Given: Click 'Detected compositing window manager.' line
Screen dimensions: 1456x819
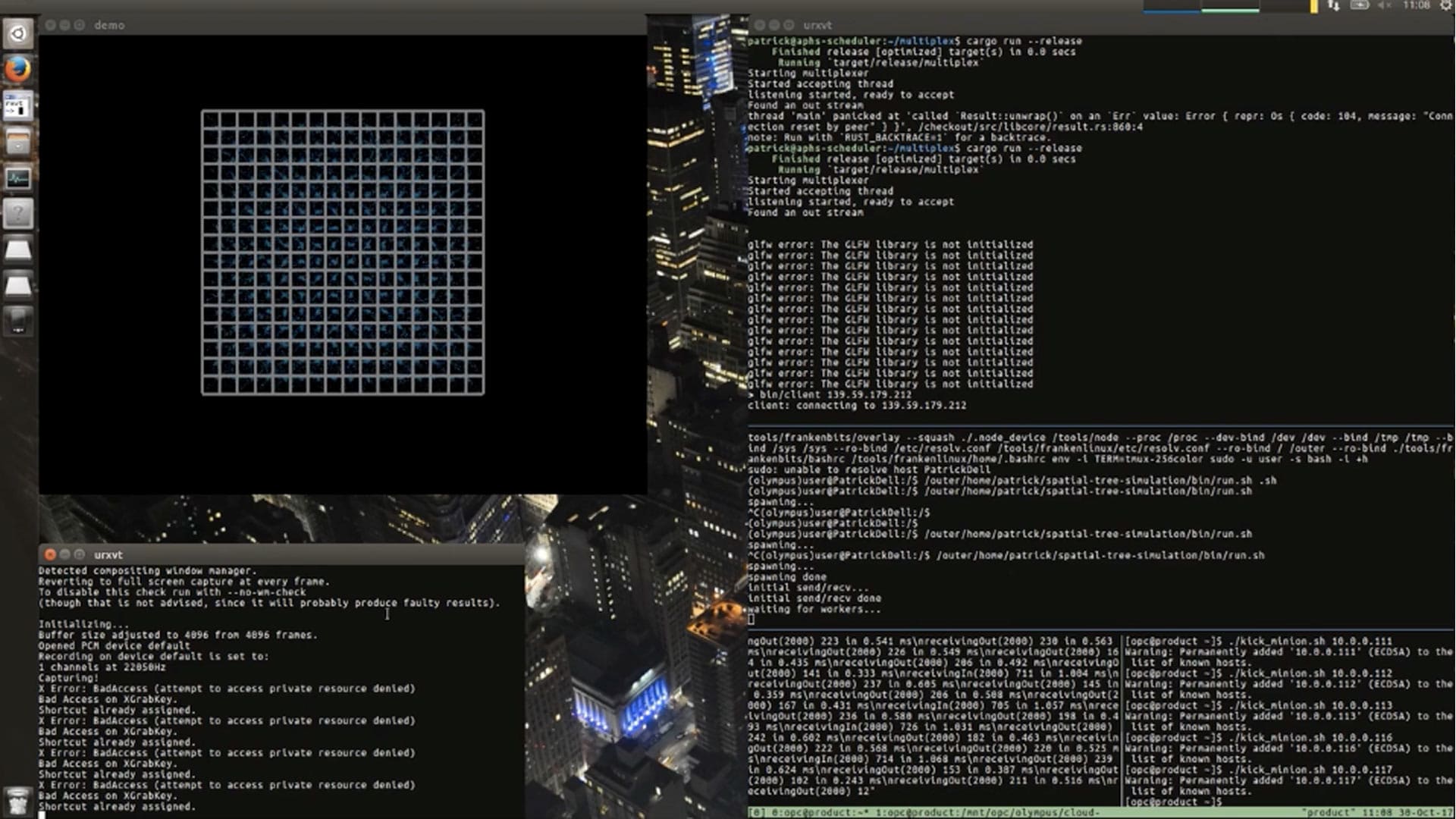Looking at the screenshot, I should 148,571.
